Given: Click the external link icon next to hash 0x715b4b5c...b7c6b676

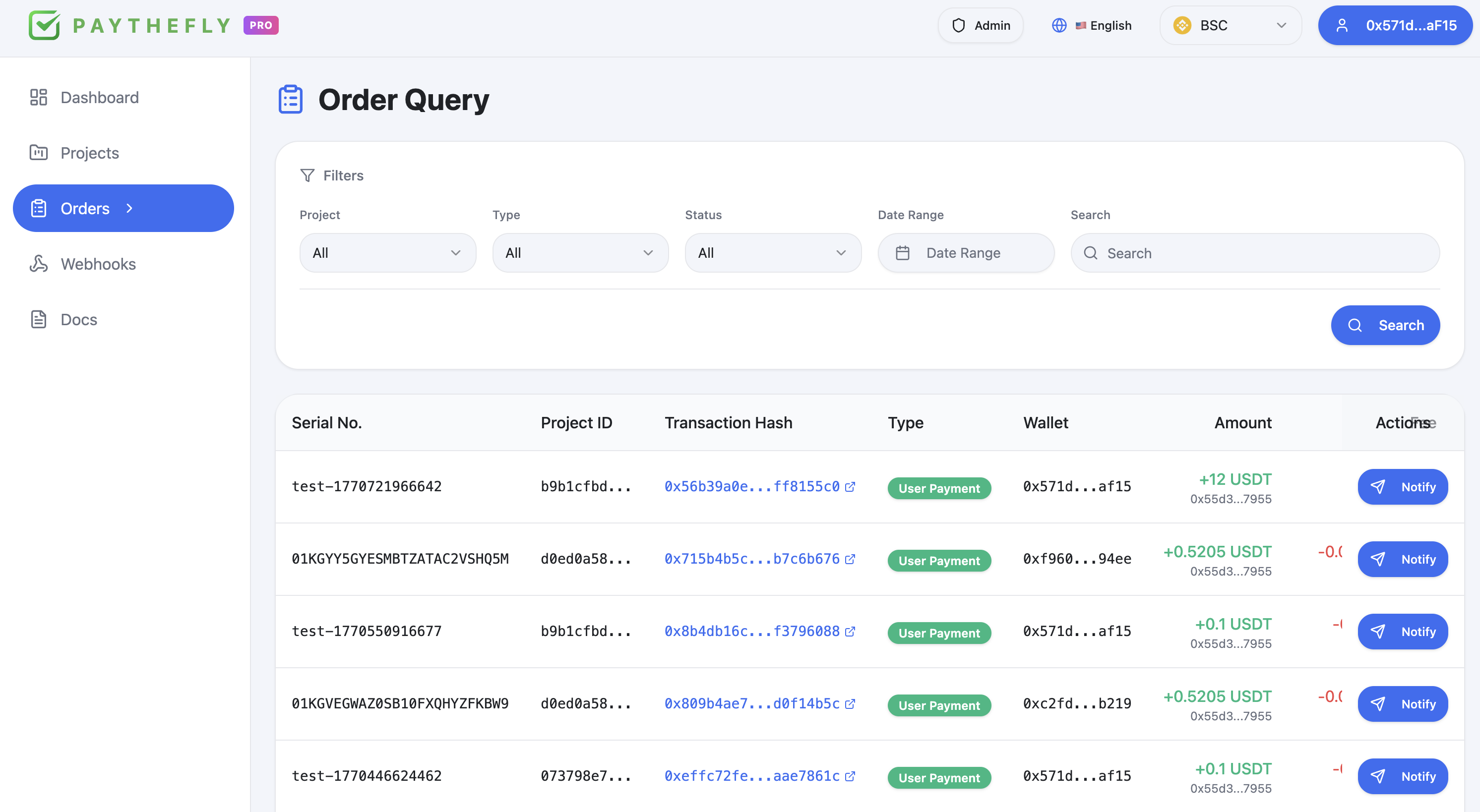Looking at the screenshot, I should tap(850, 559).
